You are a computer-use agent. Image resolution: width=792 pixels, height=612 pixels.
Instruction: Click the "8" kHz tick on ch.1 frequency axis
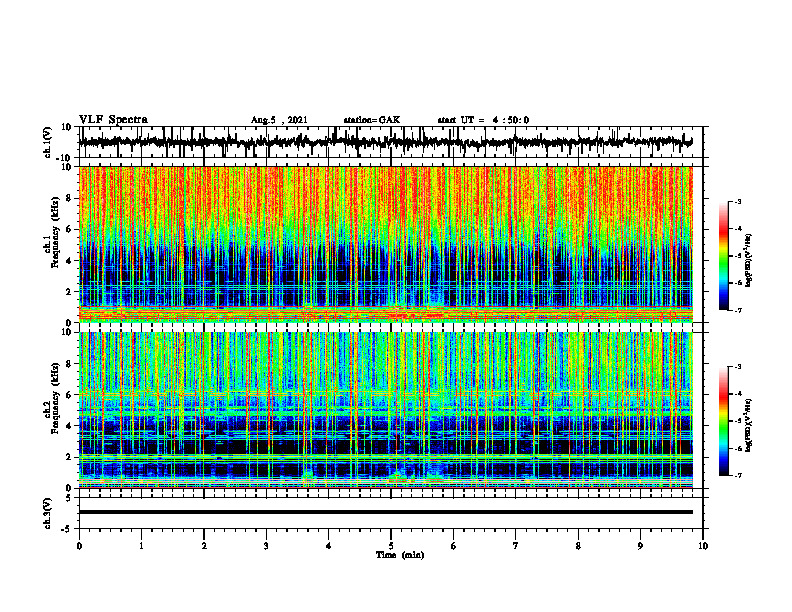pos(69,198)
